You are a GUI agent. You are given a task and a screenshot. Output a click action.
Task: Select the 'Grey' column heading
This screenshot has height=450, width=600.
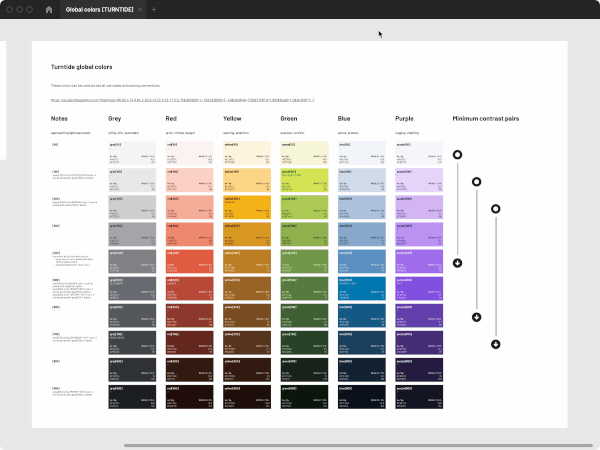(114, 119)
